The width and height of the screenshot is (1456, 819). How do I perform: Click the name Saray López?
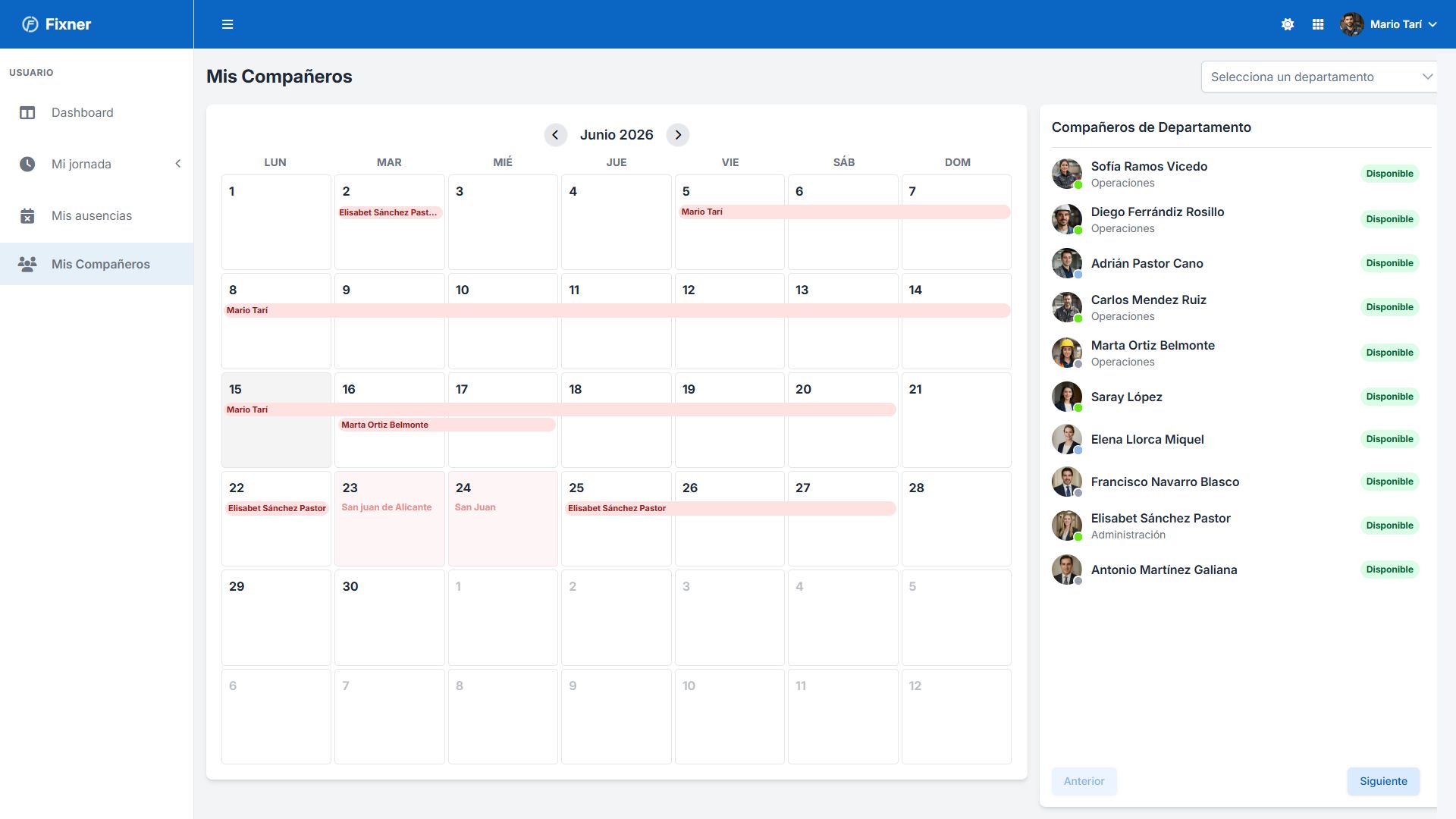1126,397
